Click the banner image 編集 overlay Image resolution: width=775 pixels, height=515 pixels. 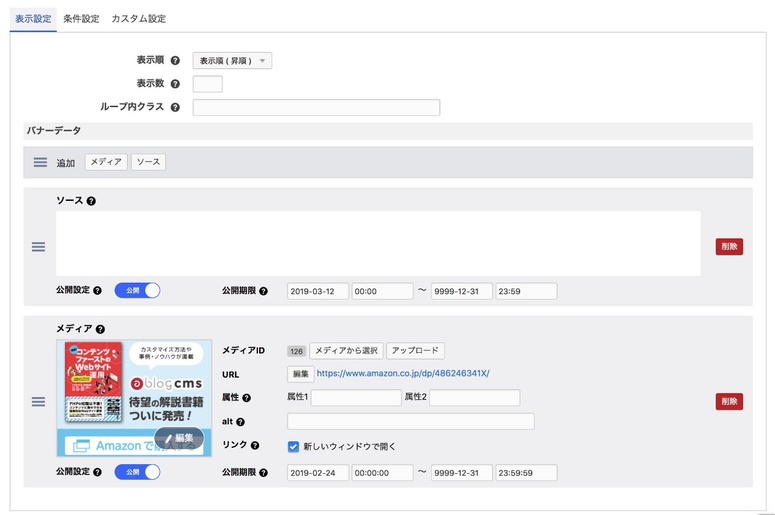(179, 438)
